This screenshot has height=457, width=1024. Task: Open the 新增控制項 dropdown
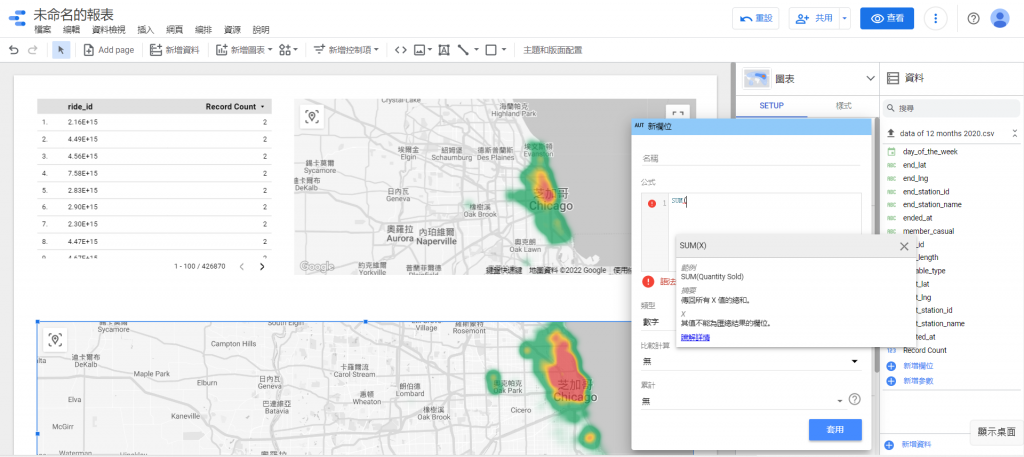click(346, 50)
